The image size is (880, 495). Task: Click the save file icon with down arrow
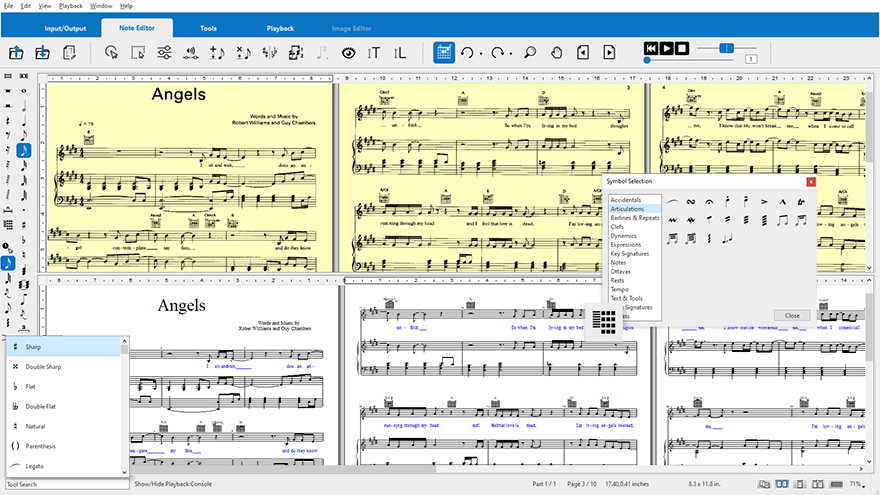coord(42,53)
